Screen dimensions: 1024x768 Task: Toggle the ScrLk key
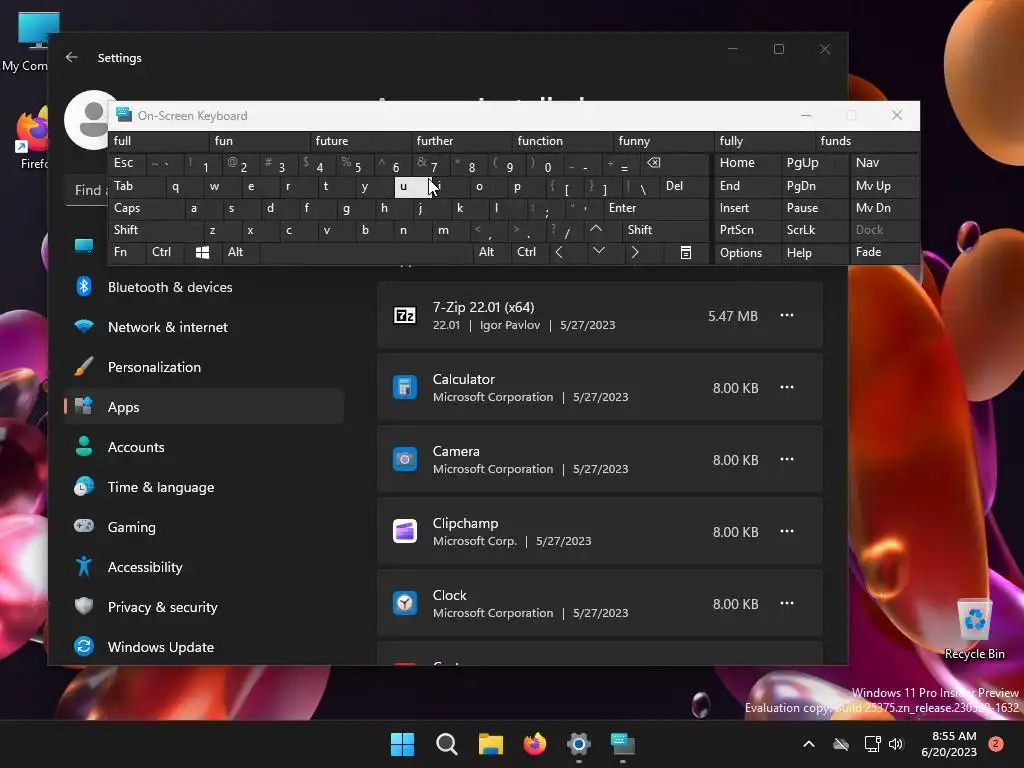coord(814,230)
